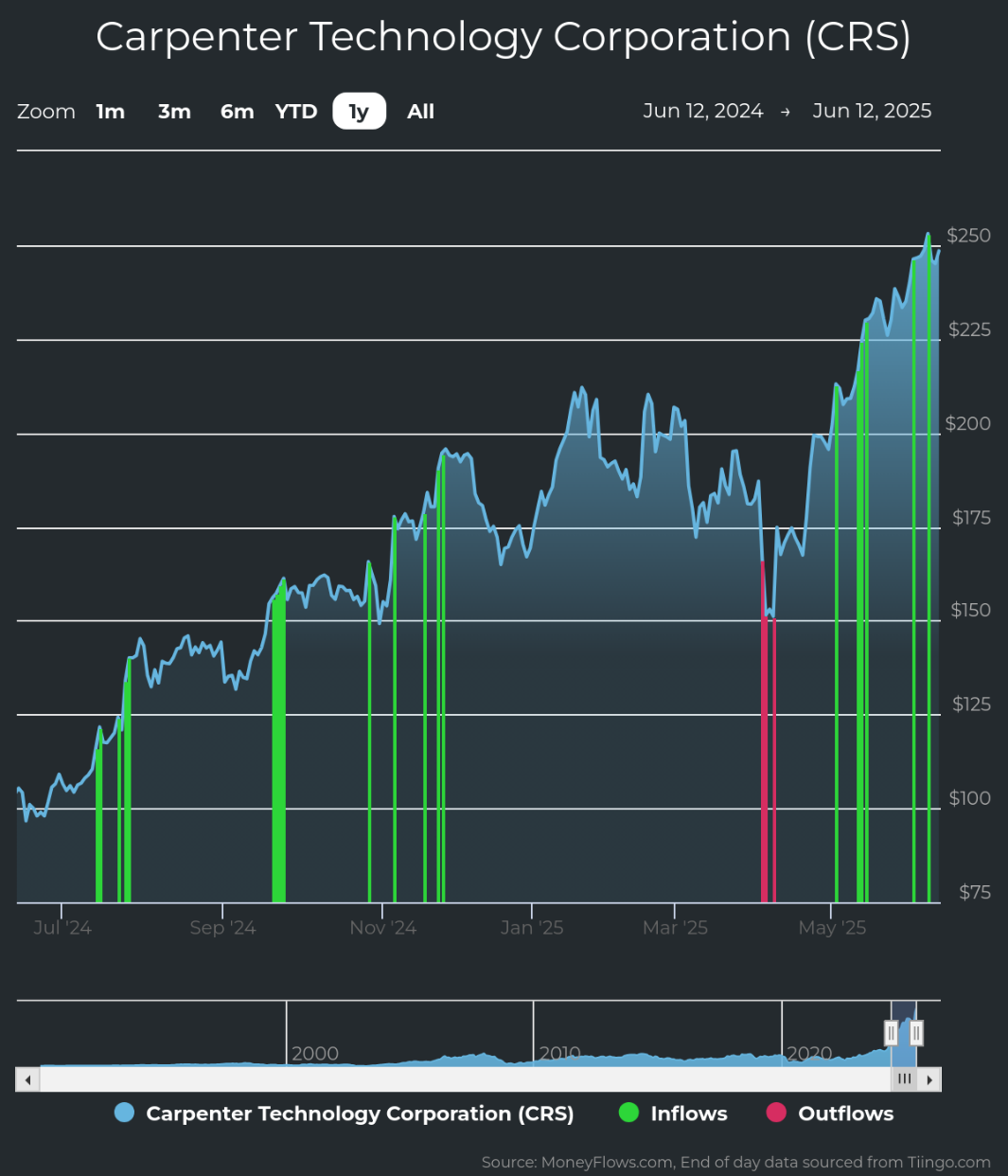This screenshot has width=1008, height=1176.
Task: Click the left navigator range handle
Action: click(x=891, y=1033)
